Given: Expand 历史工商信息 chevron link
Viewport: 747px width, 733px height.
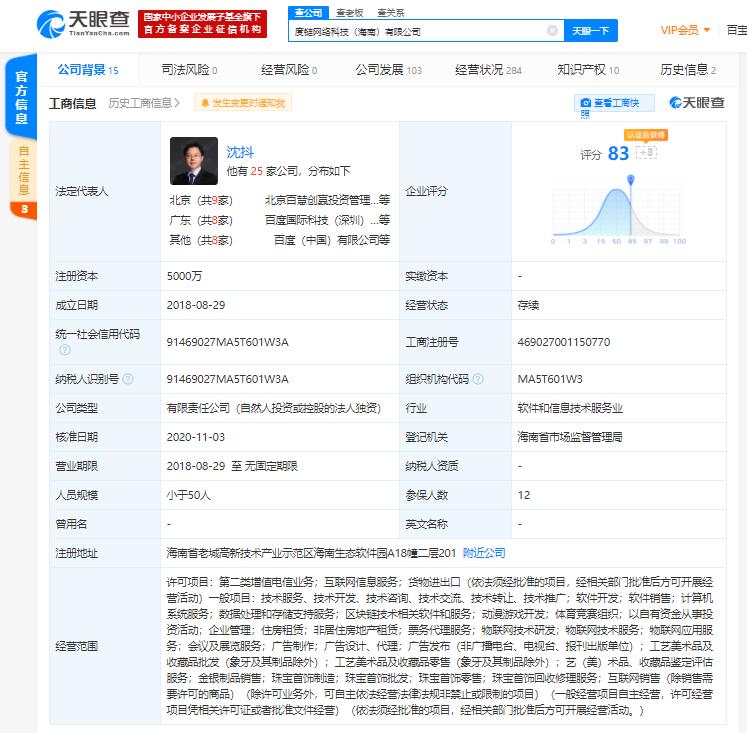Looking at the screenshot, I should 144,103.
